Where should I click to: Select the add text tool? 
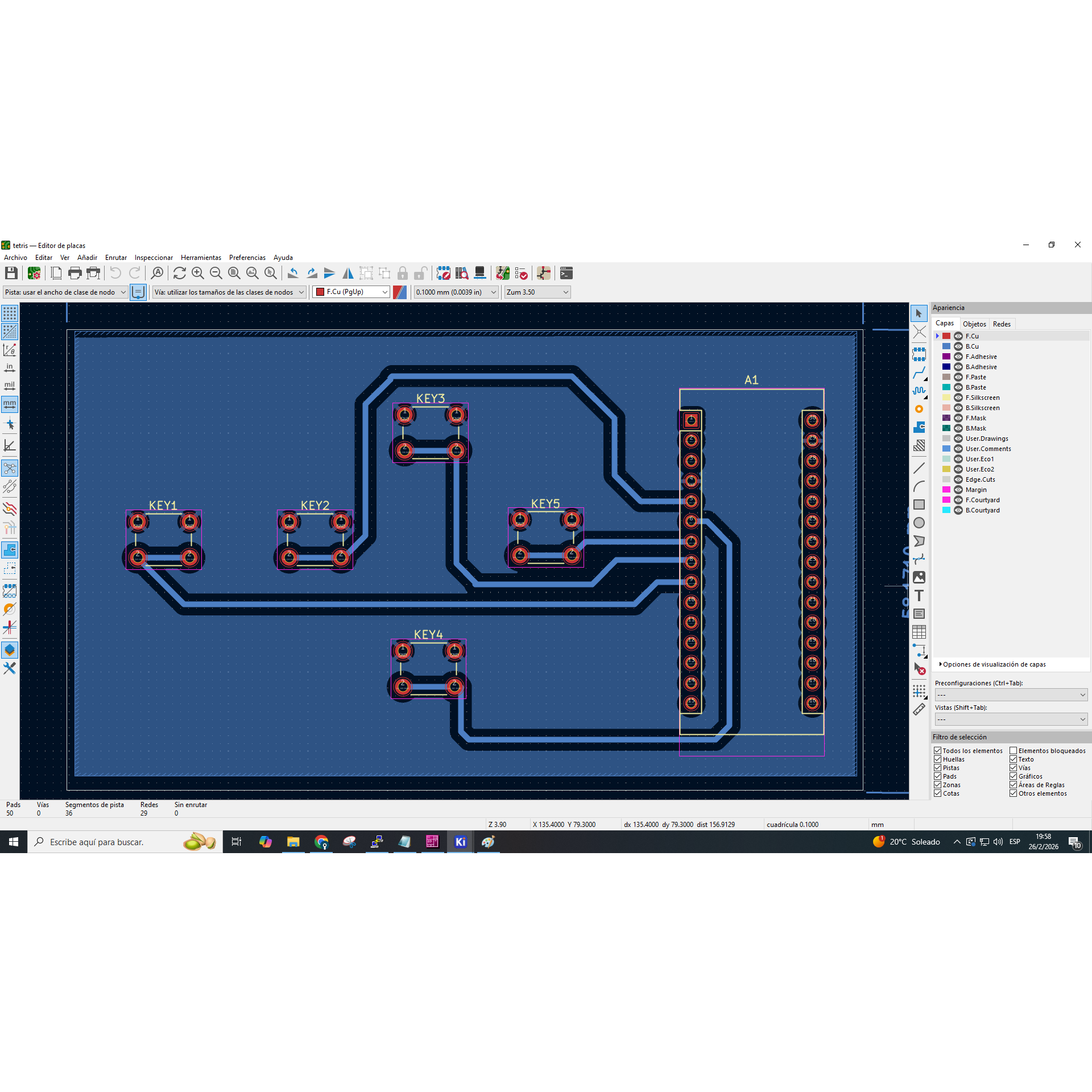pos(919,595)
